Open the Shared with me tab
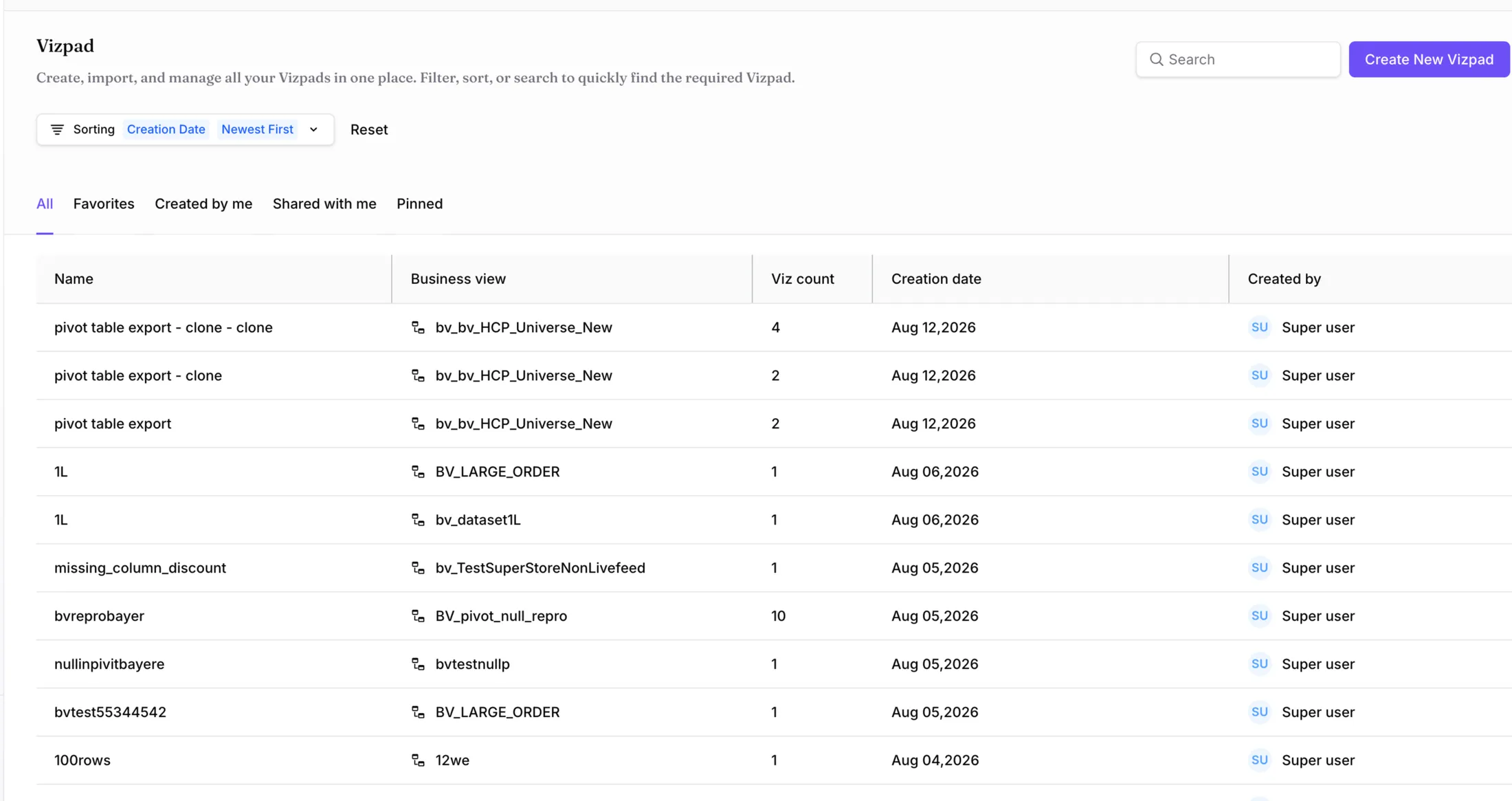Screen dimensions: 1512x801 pyautogui.click(x=324, y=204)
